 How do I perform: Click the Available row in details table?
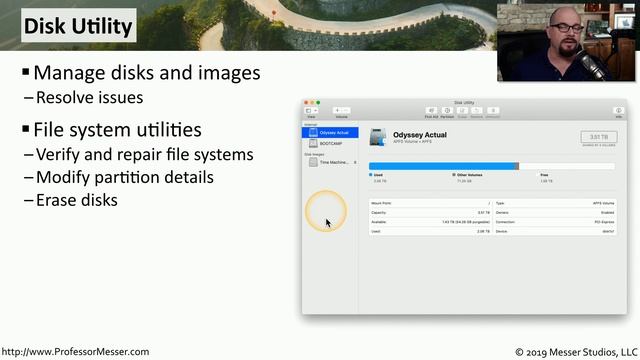[430, 222]
